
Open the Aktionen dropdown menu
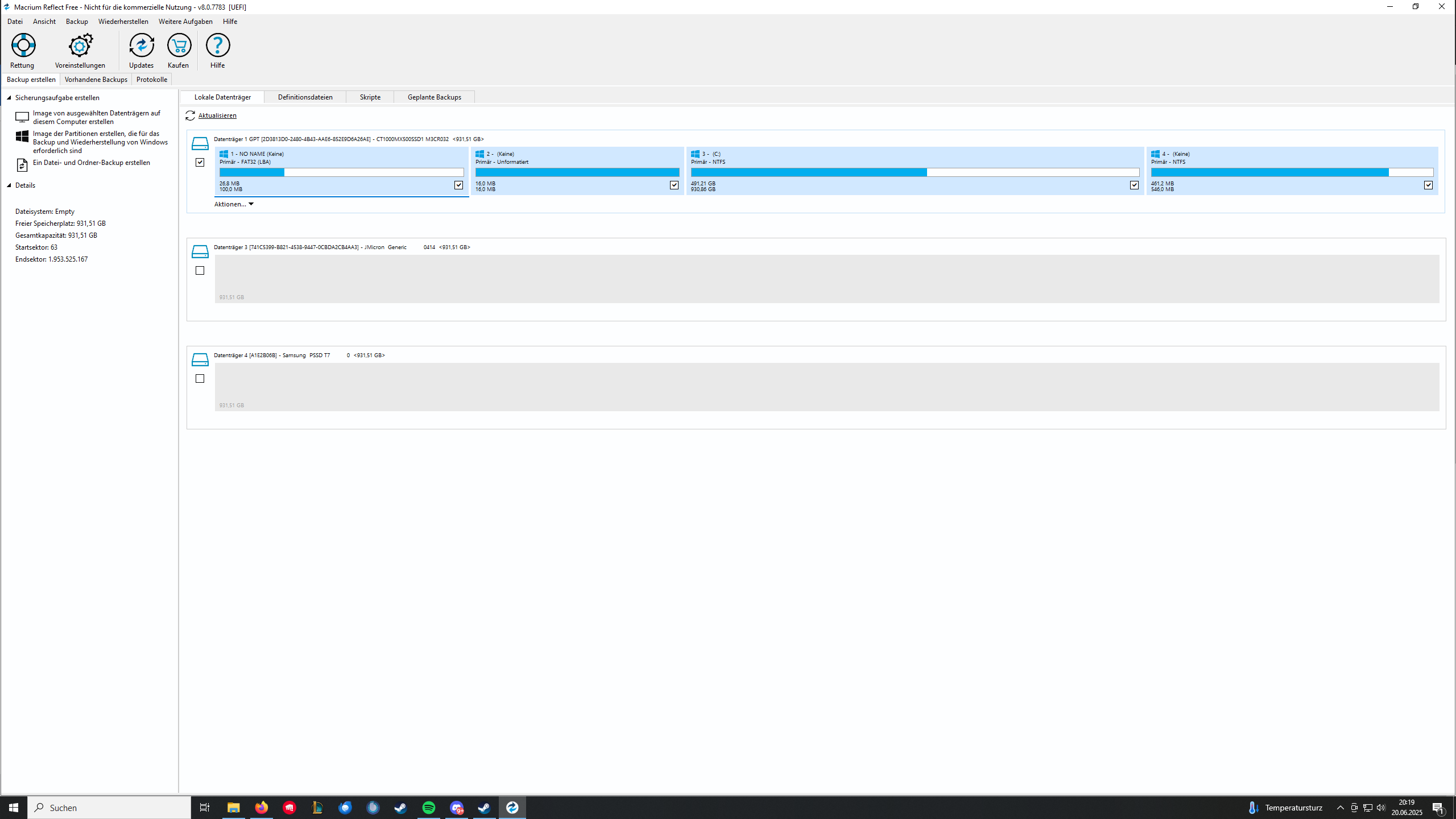coord(234,204)
